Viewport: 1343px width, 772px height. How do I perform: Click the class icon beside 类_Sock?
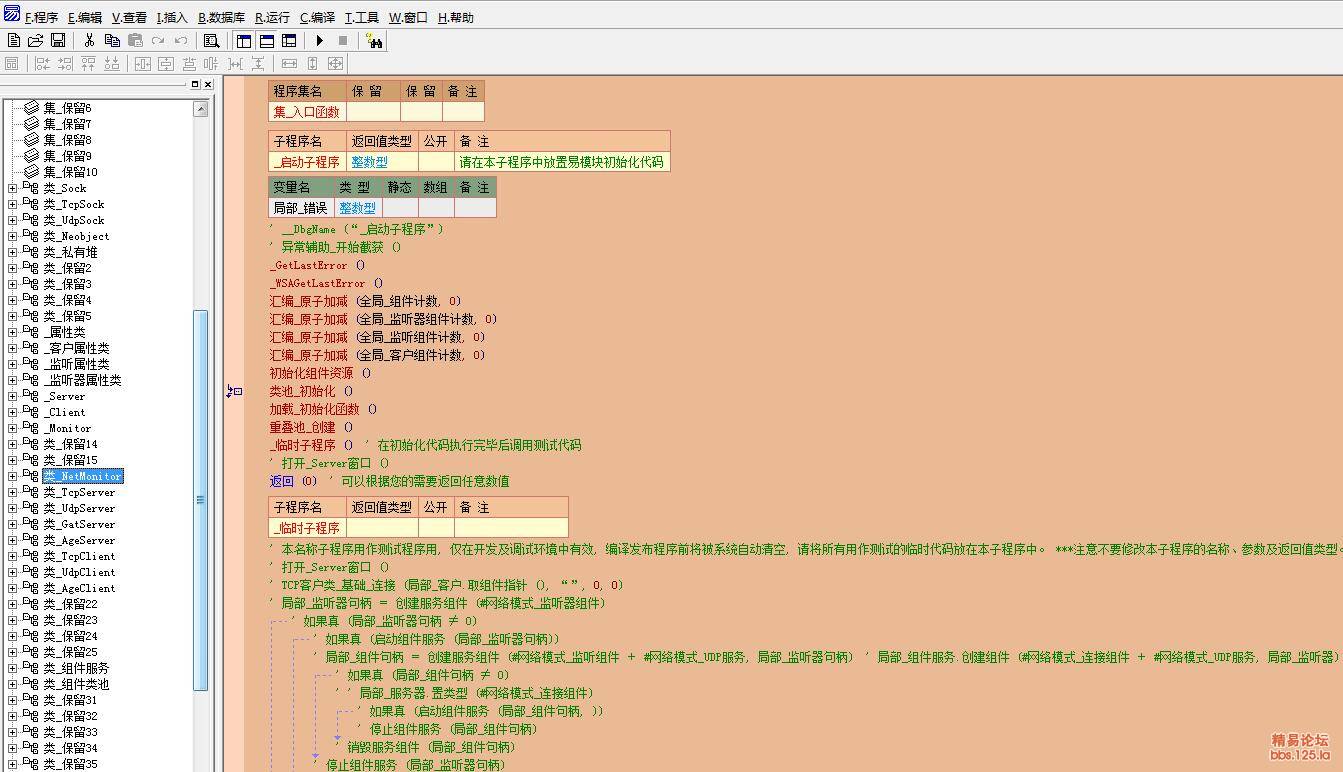tap(31, 188)
